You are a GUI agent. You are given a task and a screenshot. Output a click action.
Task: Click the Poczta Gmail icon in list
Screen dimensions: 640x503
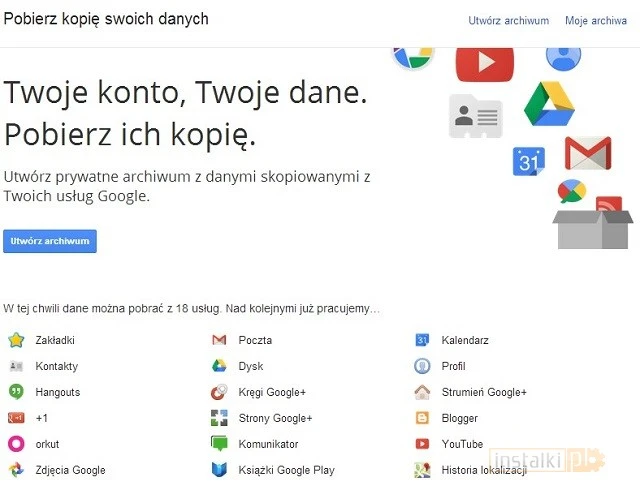click(x=219, y=340)
